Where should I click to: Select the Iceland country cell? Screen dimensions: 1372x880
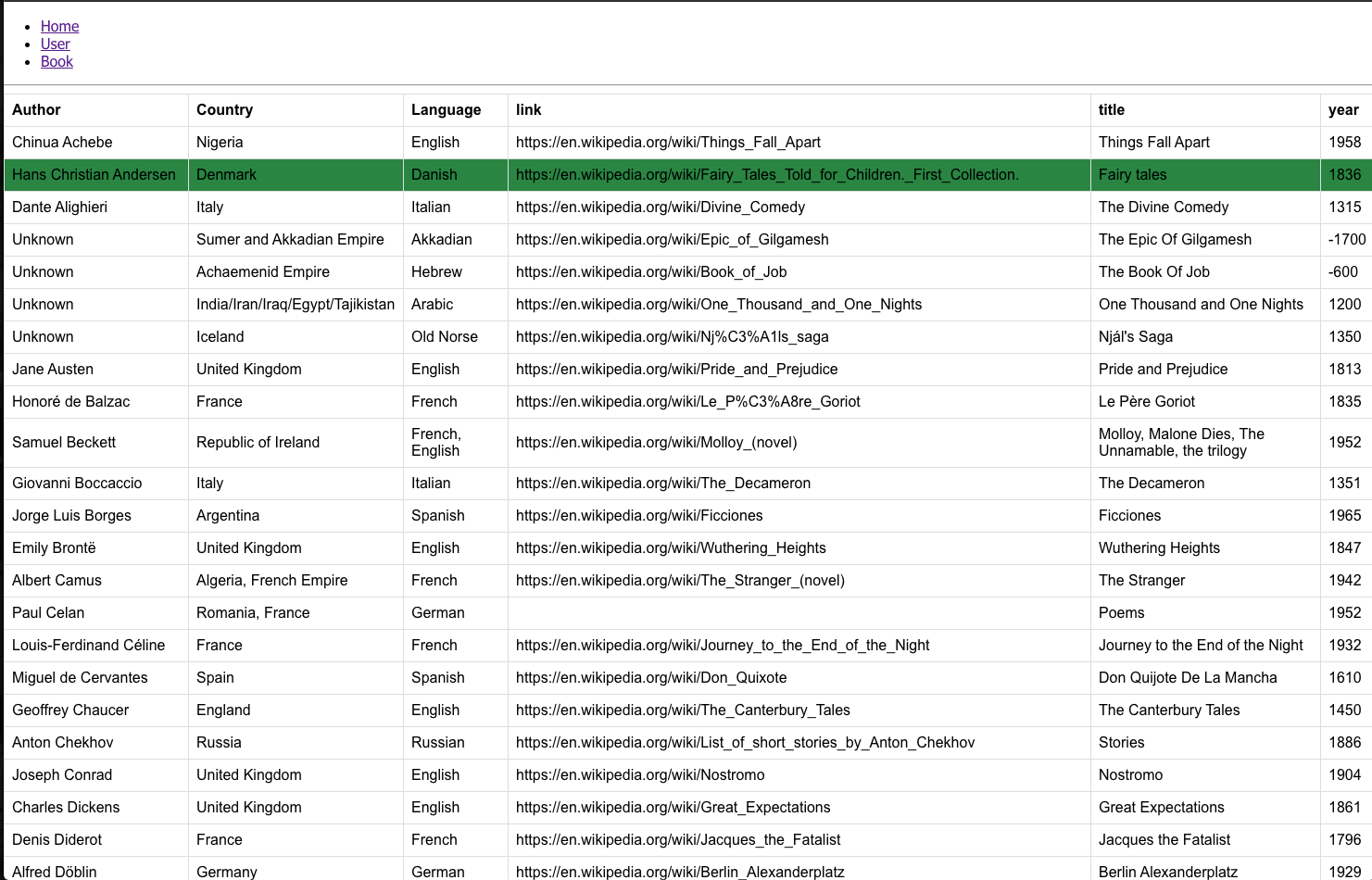296,337
